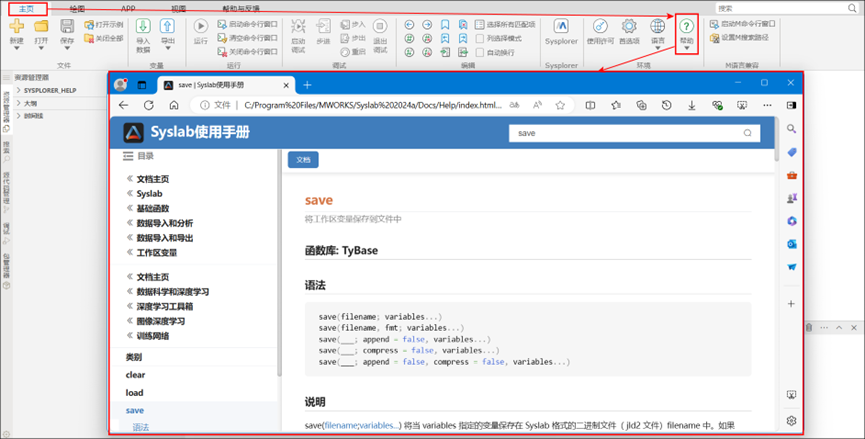
Task: Click the 步入 (Step Into) icon
Action: click(345, 24)
